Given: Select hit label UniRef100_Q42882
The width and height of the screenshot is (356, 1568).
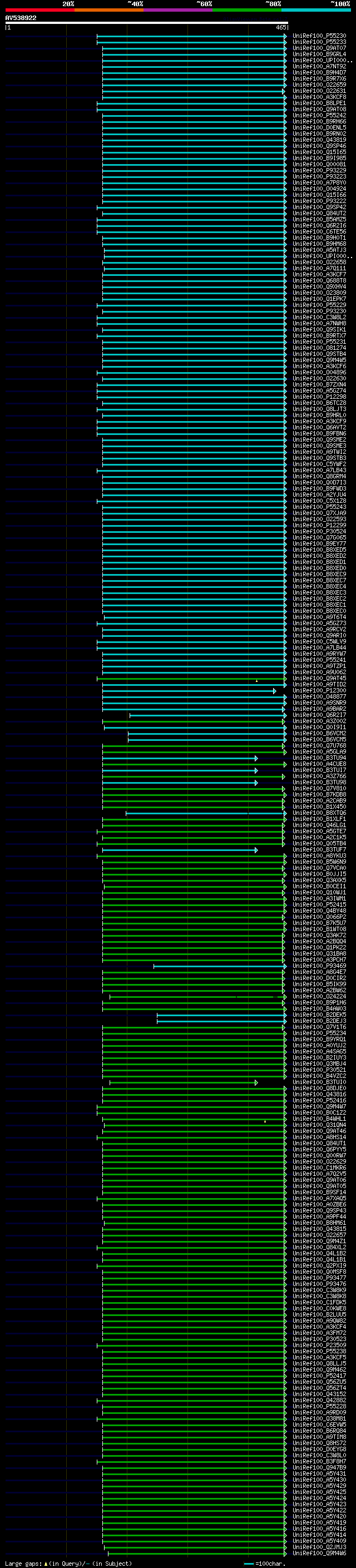Looking at the screenshot, I should (x=319, y=1401).
